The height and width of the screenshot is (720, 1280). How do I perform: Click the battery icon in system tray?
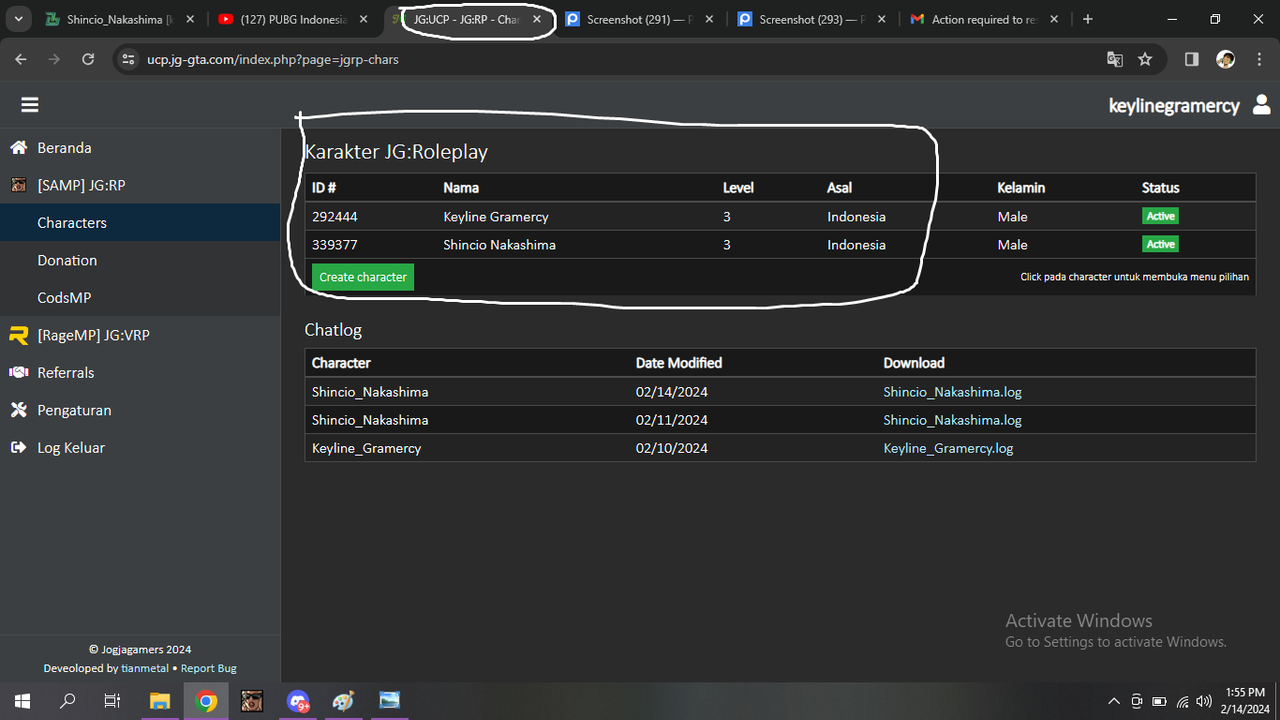(1159, 701)
